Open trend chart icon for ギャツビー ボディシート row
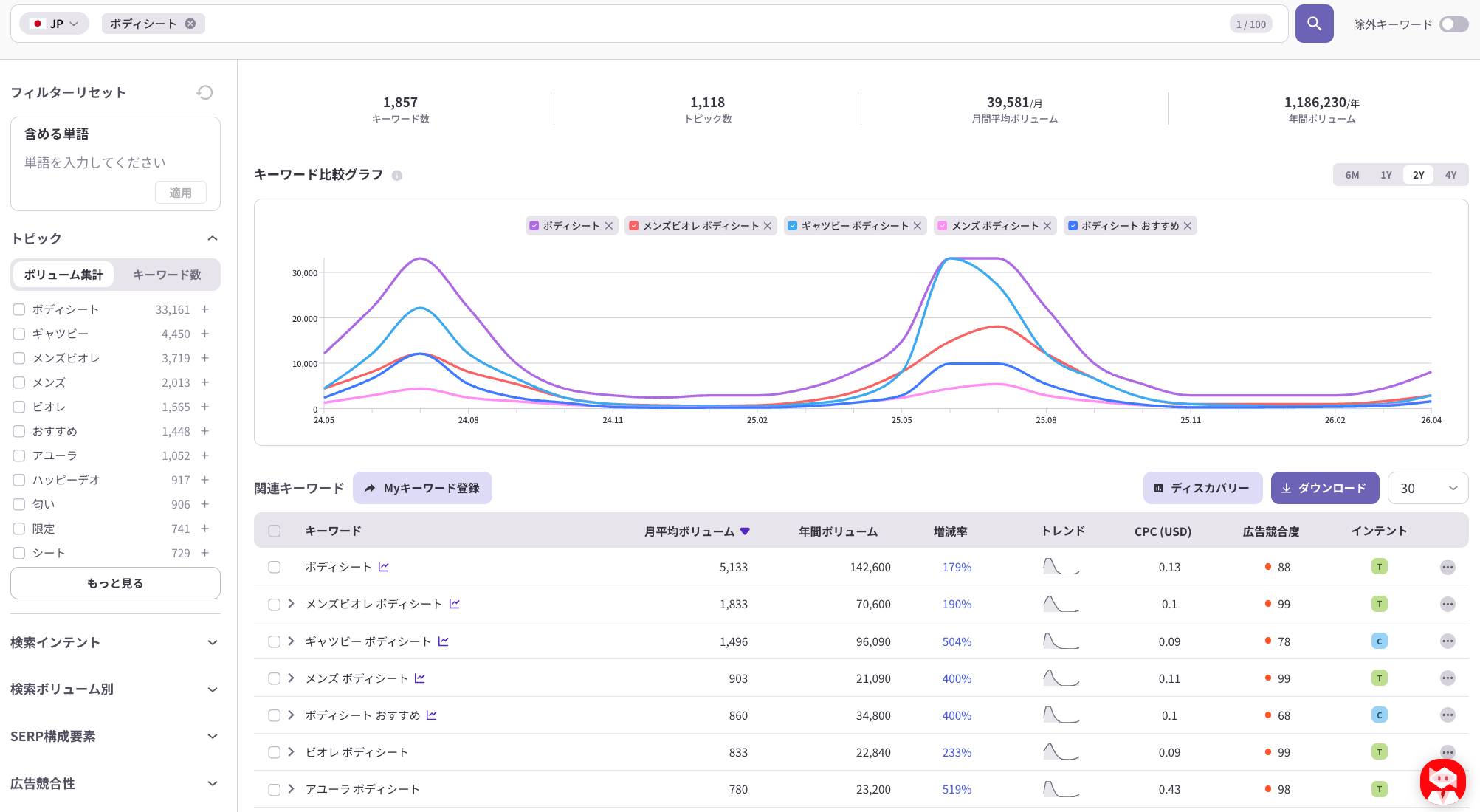Screen dimensions: 1480x812 (x=444, y=641)
